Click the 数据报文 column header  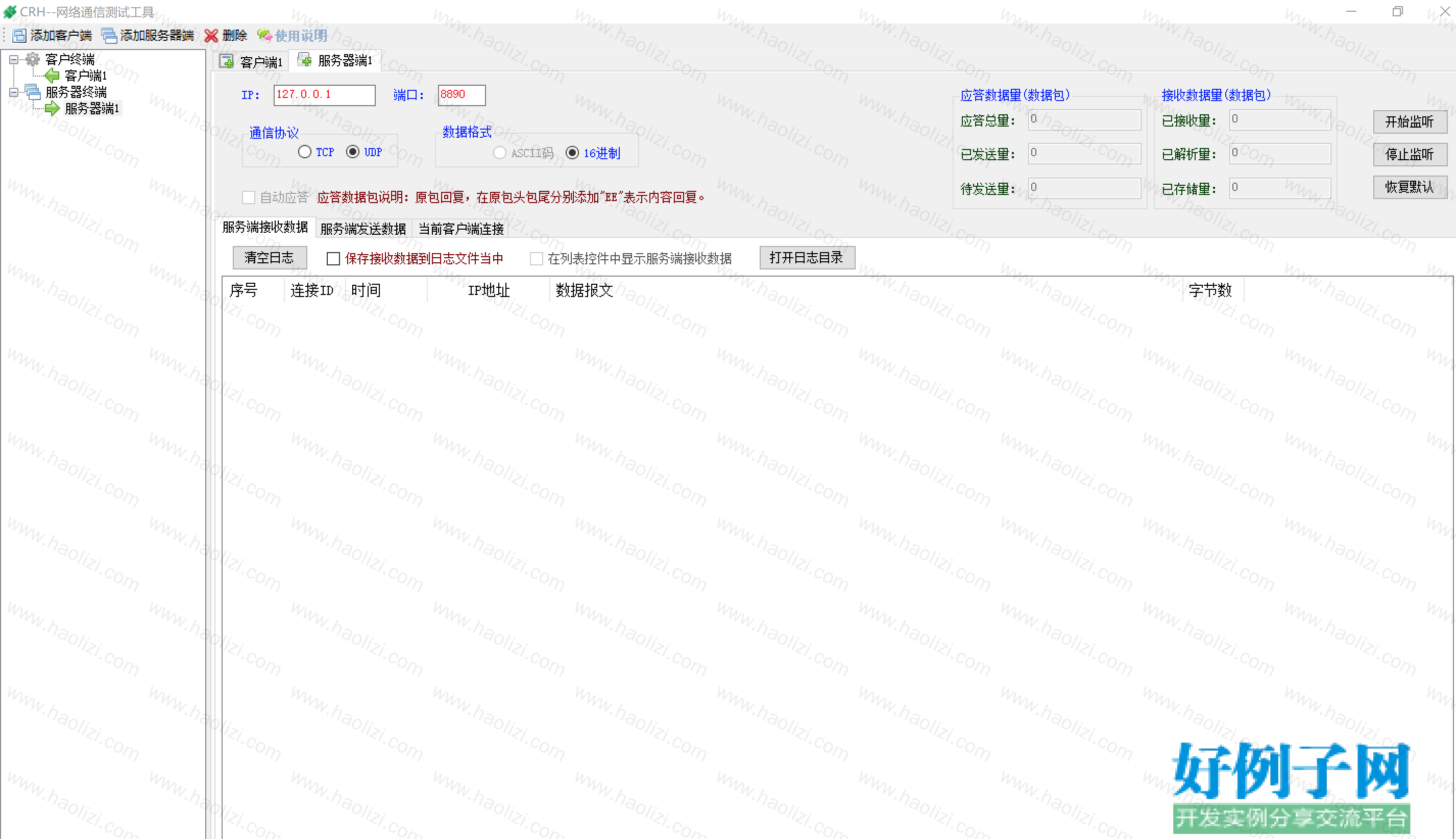click(x=866, y=290)
